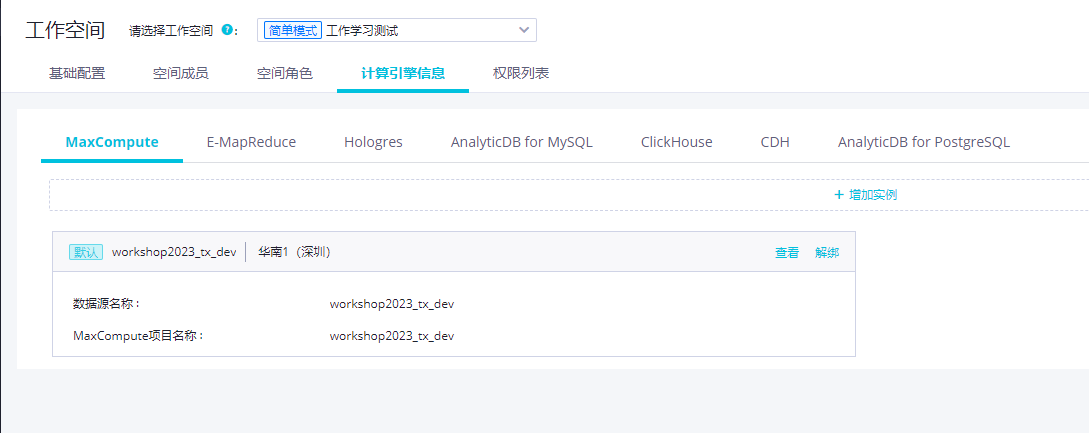Open the ClickHouse engine tab
1089x433 pixels.
pyautogui.click(x=676, y=142)
